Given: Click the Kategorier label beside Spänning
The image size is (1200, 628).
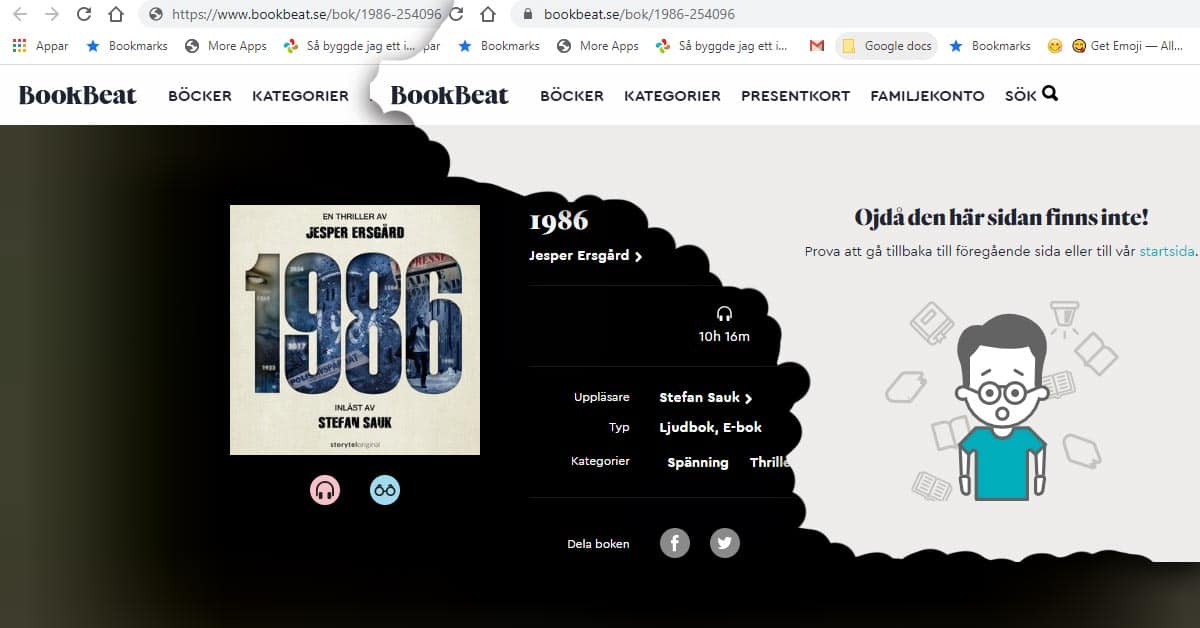Looking at the screenshot, I should click(600, 461).
